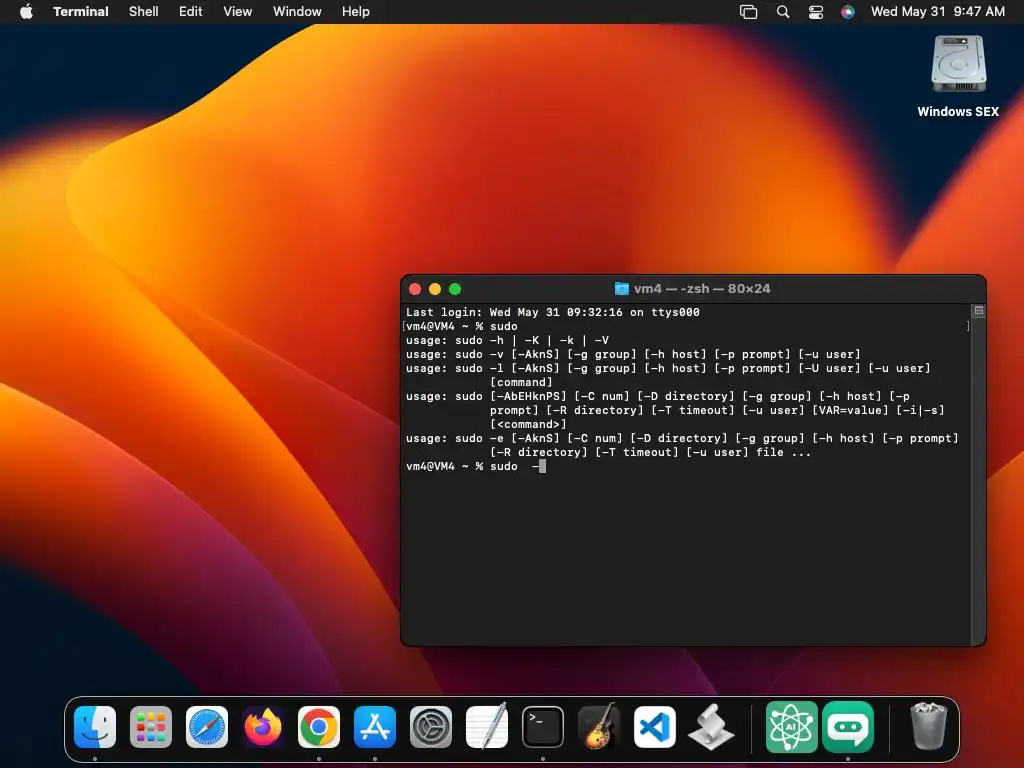This screenshot has width=1024, height=768.
Task: Open the Apple menu
Action: [26, 12]
